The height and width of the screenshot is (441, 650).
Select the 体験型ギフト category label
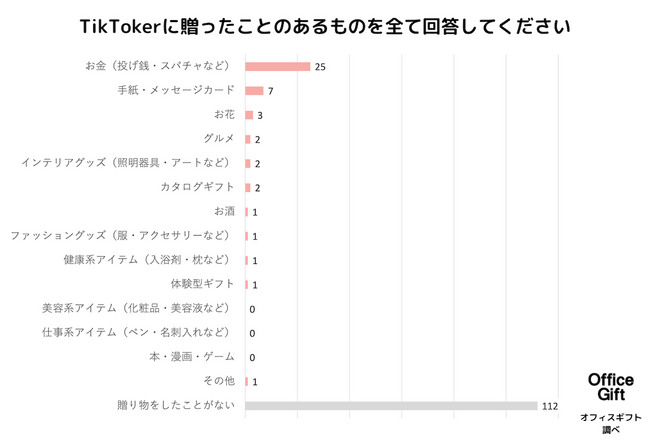tap(203, 284)
